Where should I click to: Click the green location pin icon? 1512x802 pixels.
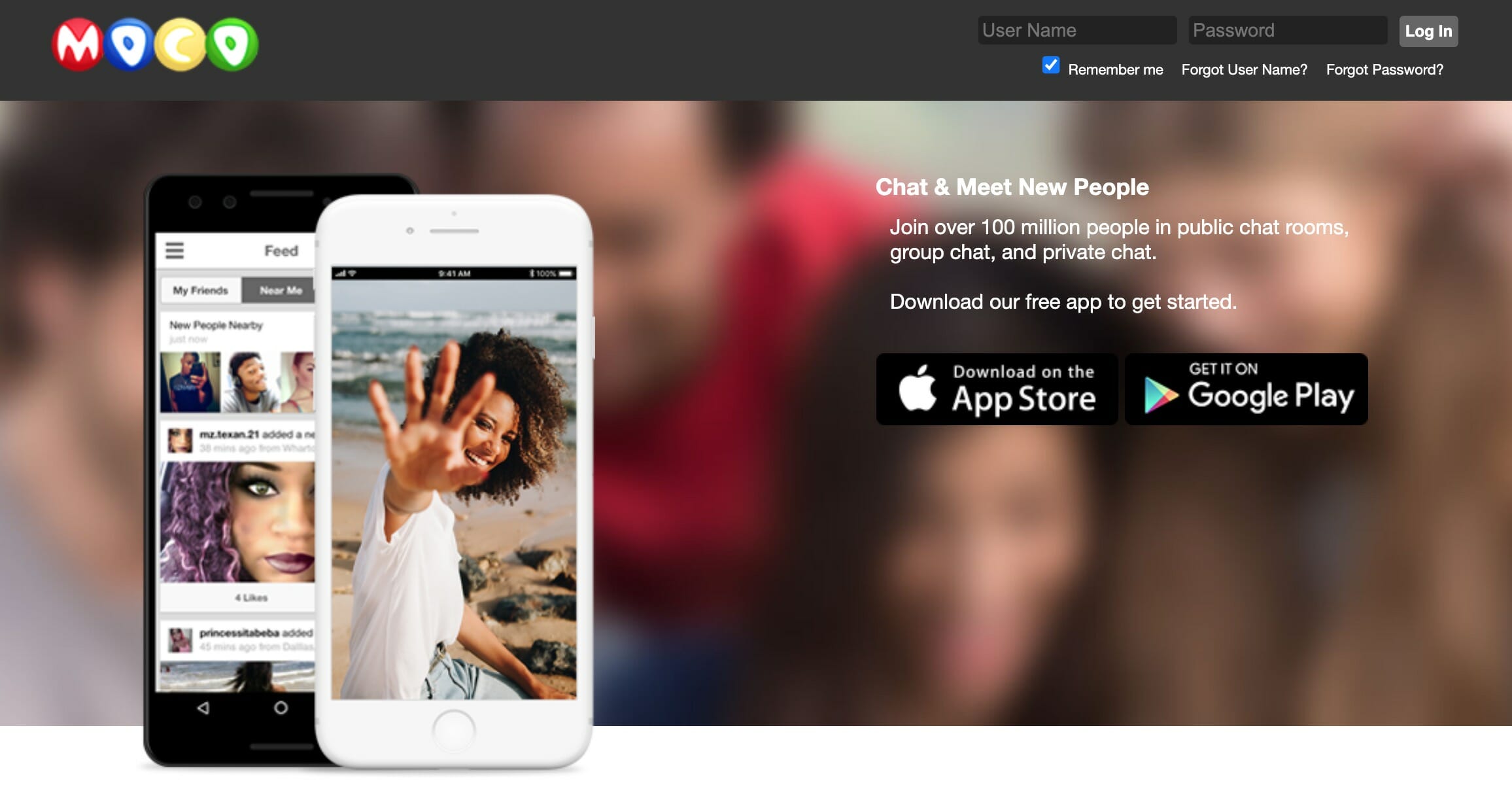coord(243,34)
